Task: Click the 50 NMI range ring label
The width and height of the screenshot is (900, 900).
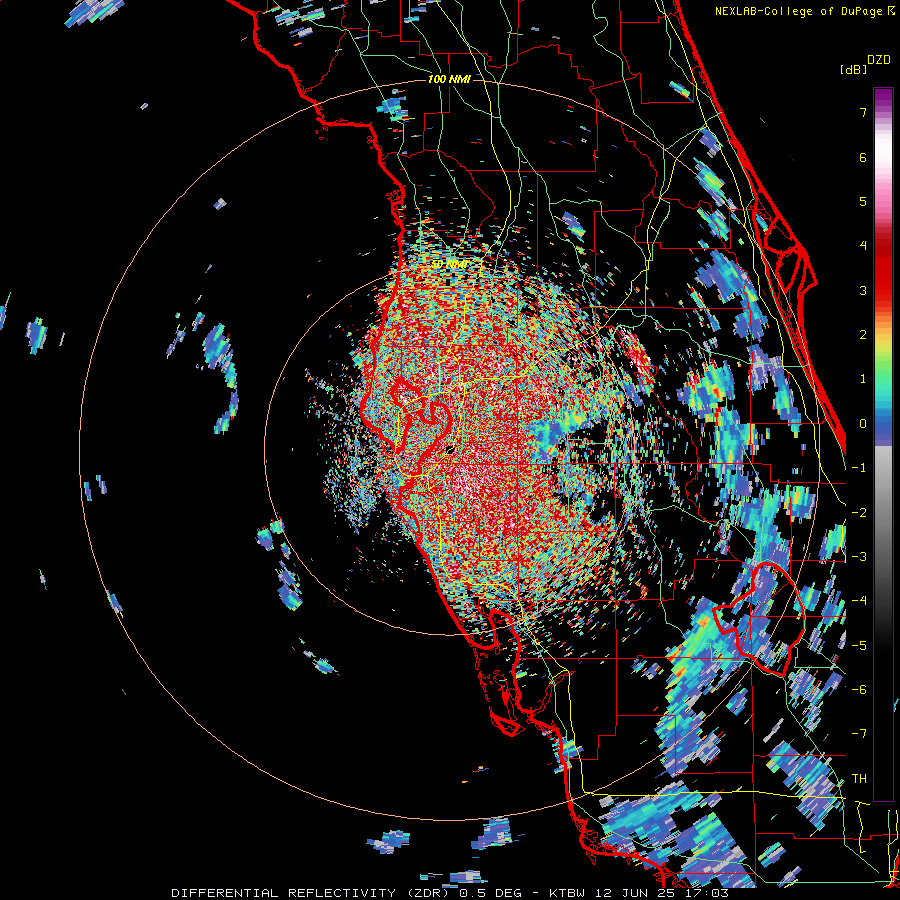Action: tap(449, 264)
